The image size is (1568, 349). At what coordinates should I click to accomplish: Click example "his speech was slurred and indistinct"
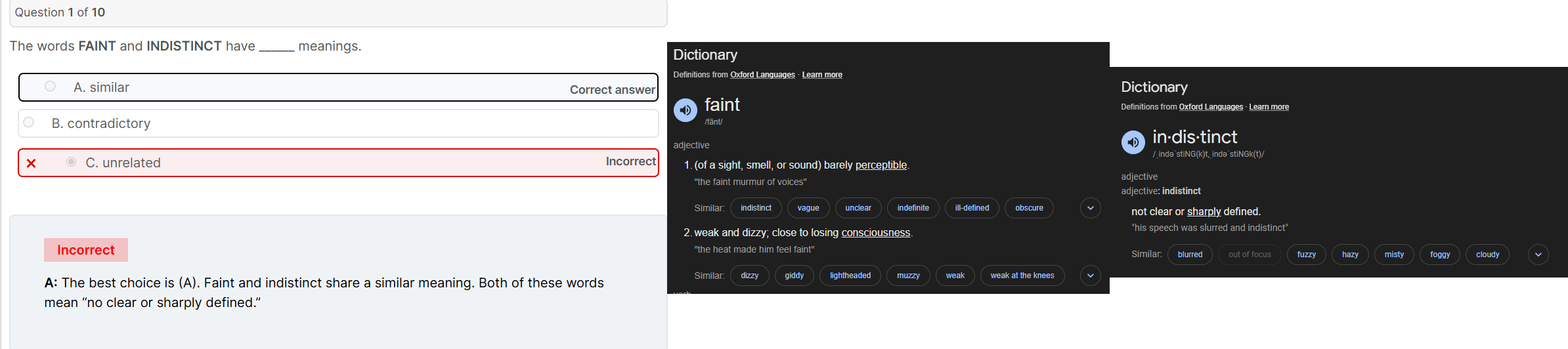[1209, 228]
